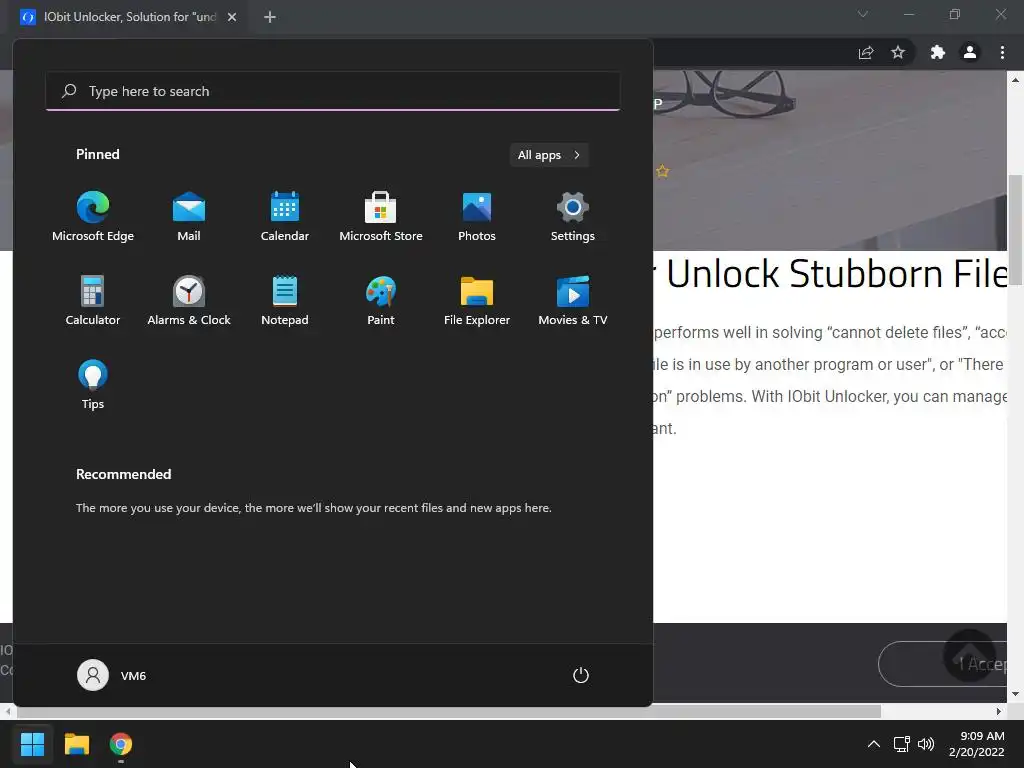Image resolution: width=1024 pixels, height=768 pixels.
Task: Click the I Accept cookie button
Action: [x=944, y=664]
